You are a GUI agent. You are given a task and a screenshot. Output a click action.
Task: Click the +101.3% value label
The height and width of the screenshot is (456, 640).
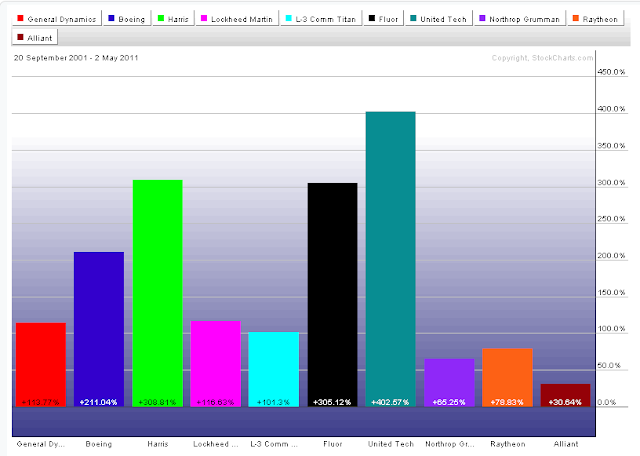pyautogui.click(x=273, y=402)
